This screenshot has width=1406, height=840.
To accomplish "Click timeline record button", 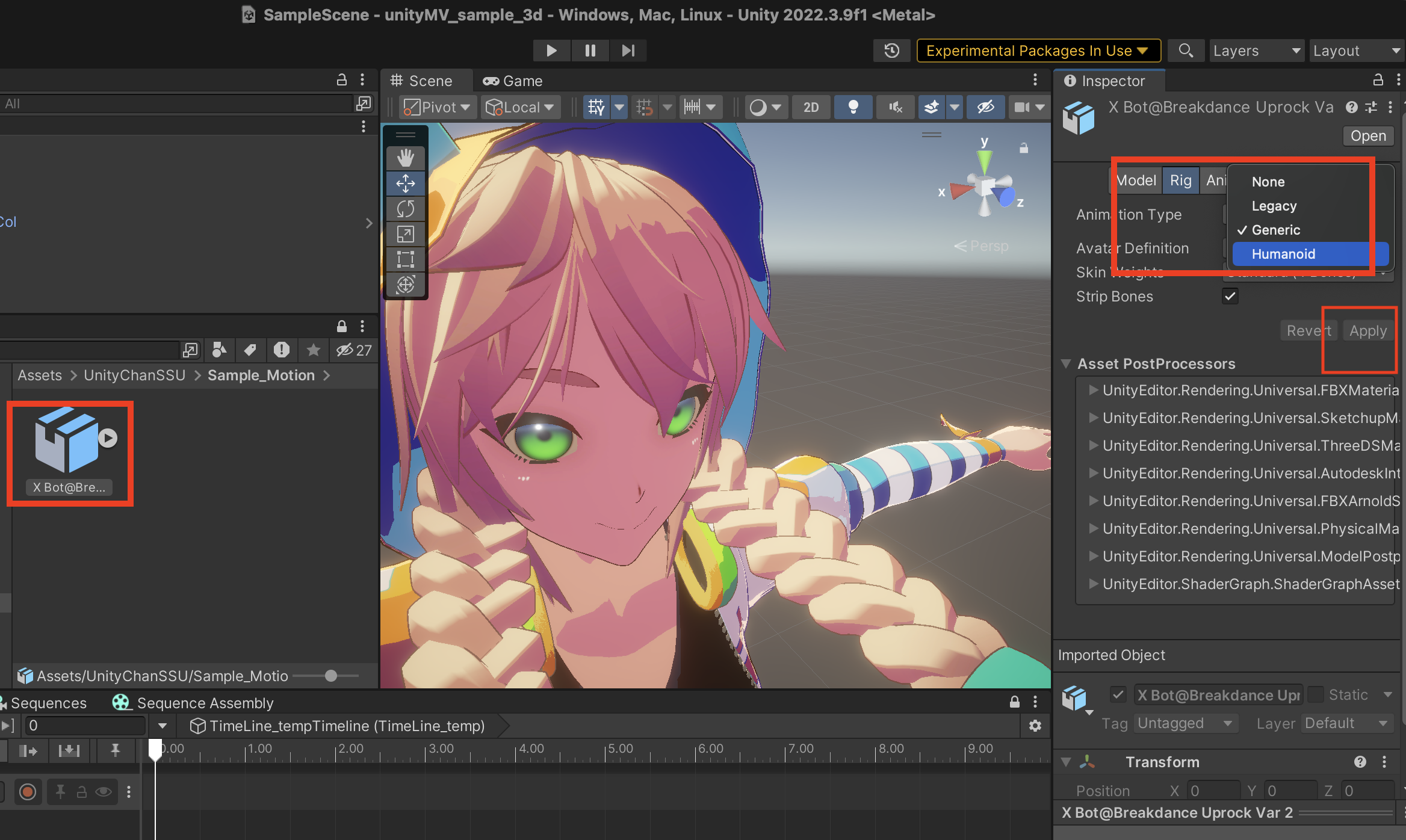I will pyautogui.click(x=28, y=791).
